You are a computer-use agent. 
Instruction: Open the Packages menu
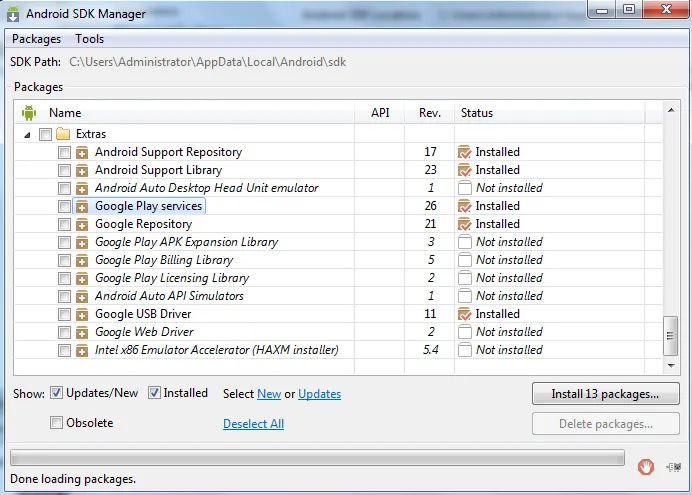point(36,39)
